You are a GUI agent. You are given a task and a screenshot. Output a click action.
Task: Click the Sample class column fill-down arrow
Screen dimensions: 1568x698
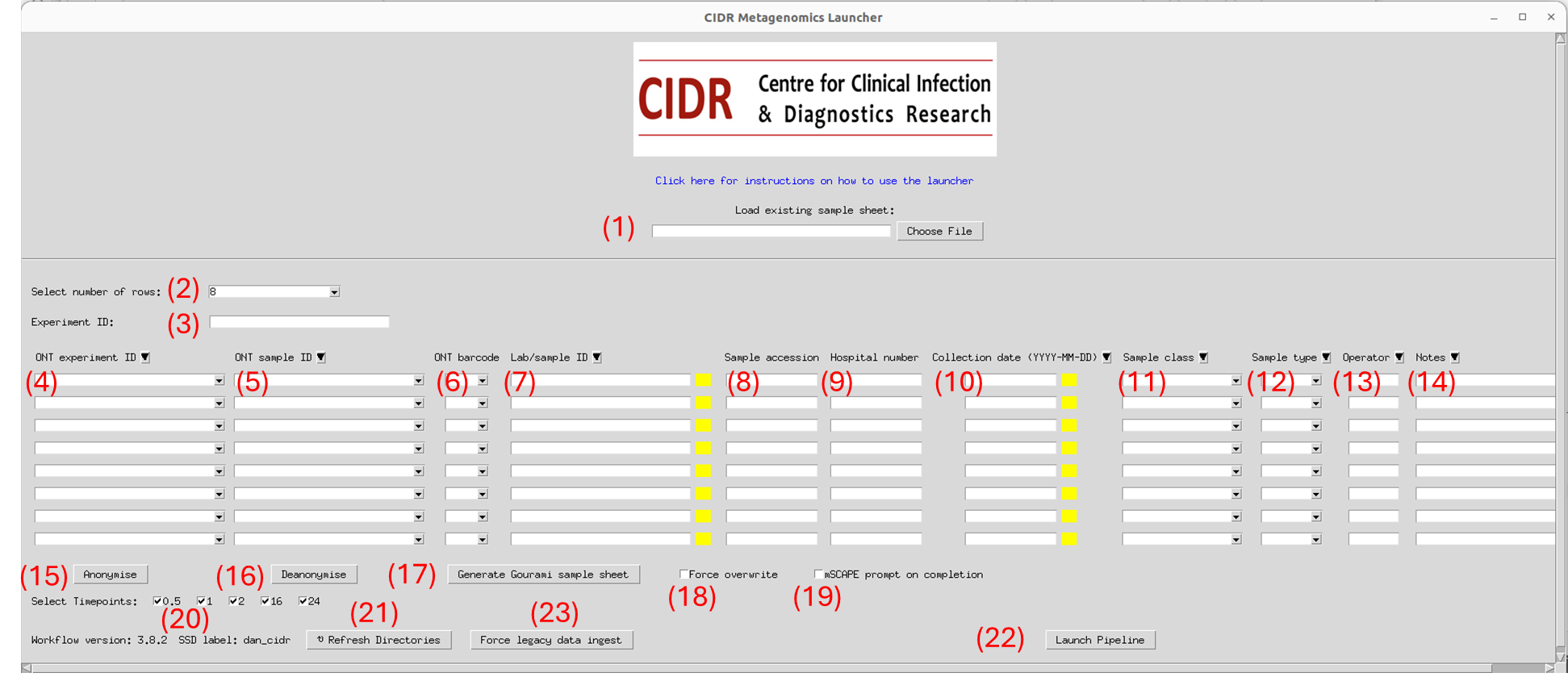pos(1203,357)
